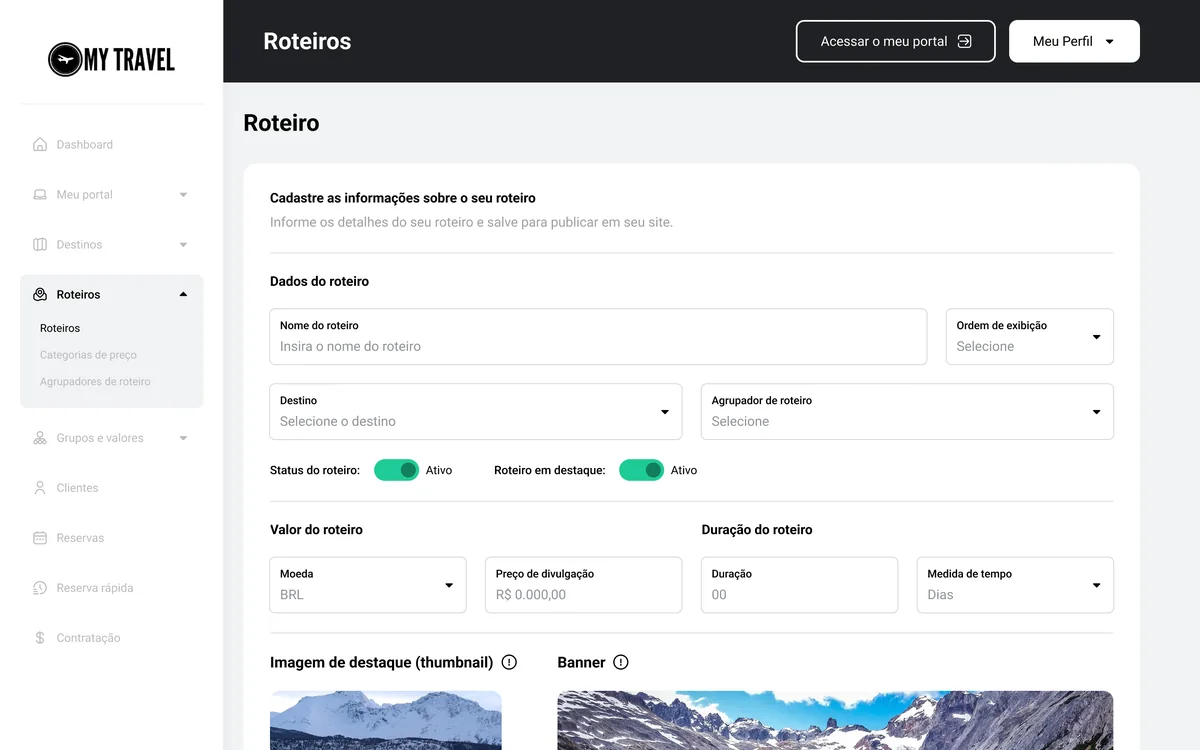The image size is (1200, 750).
Task: Open the Agrupador de roteiro dropdown
Action: 907,412
